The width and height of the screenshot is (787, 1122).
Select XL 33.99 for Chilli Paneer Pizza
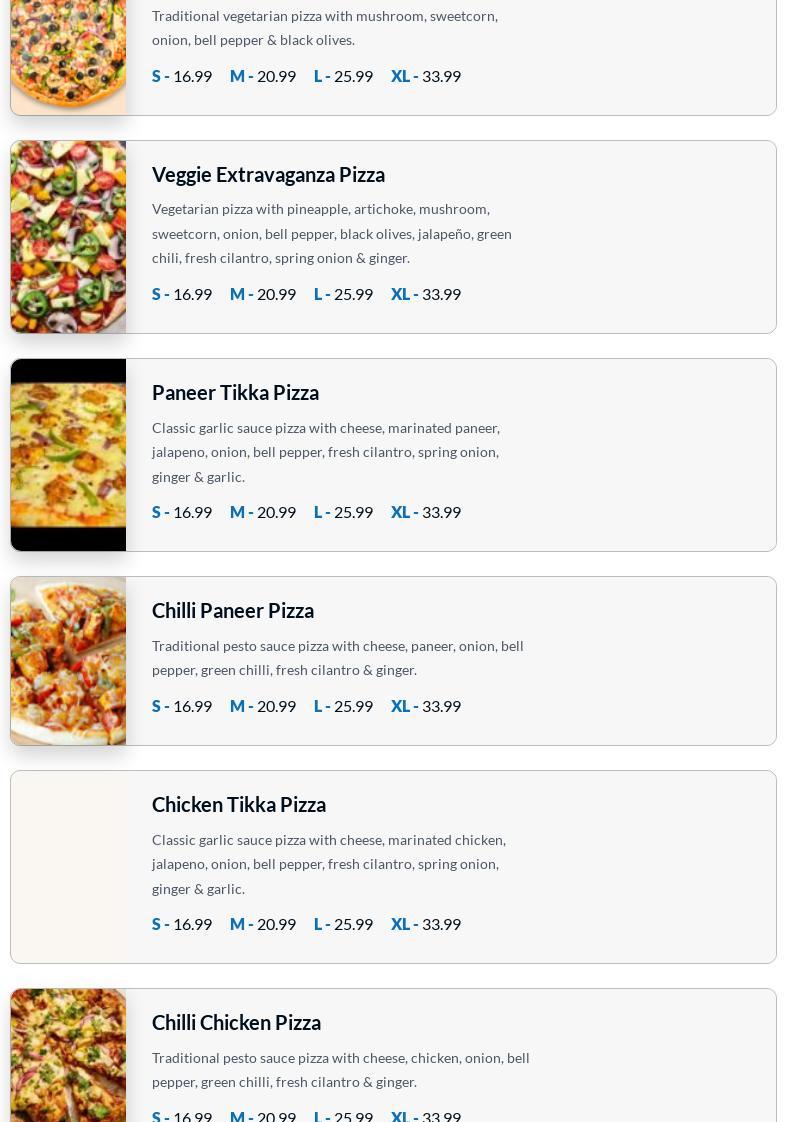426,706
